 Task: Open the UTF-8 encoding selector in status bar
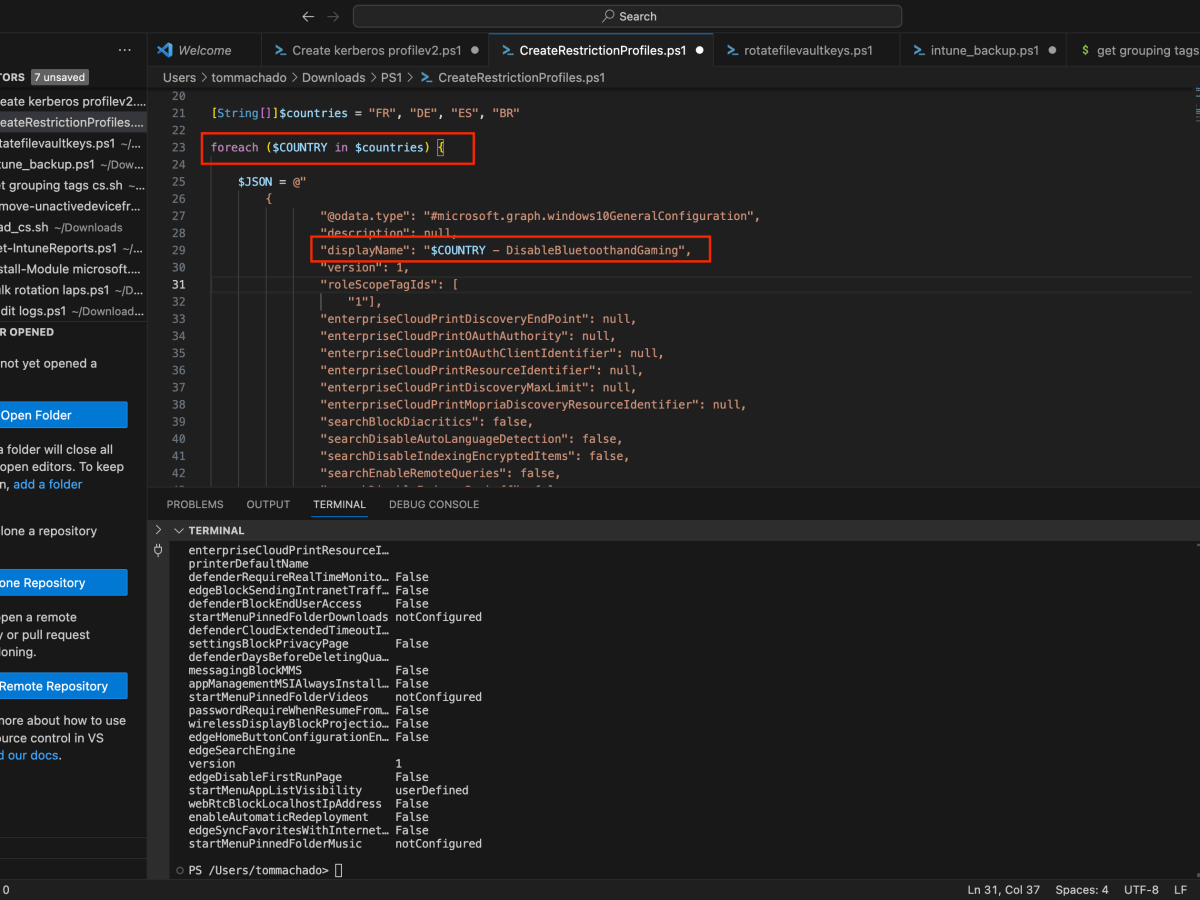click(1141, 889)
